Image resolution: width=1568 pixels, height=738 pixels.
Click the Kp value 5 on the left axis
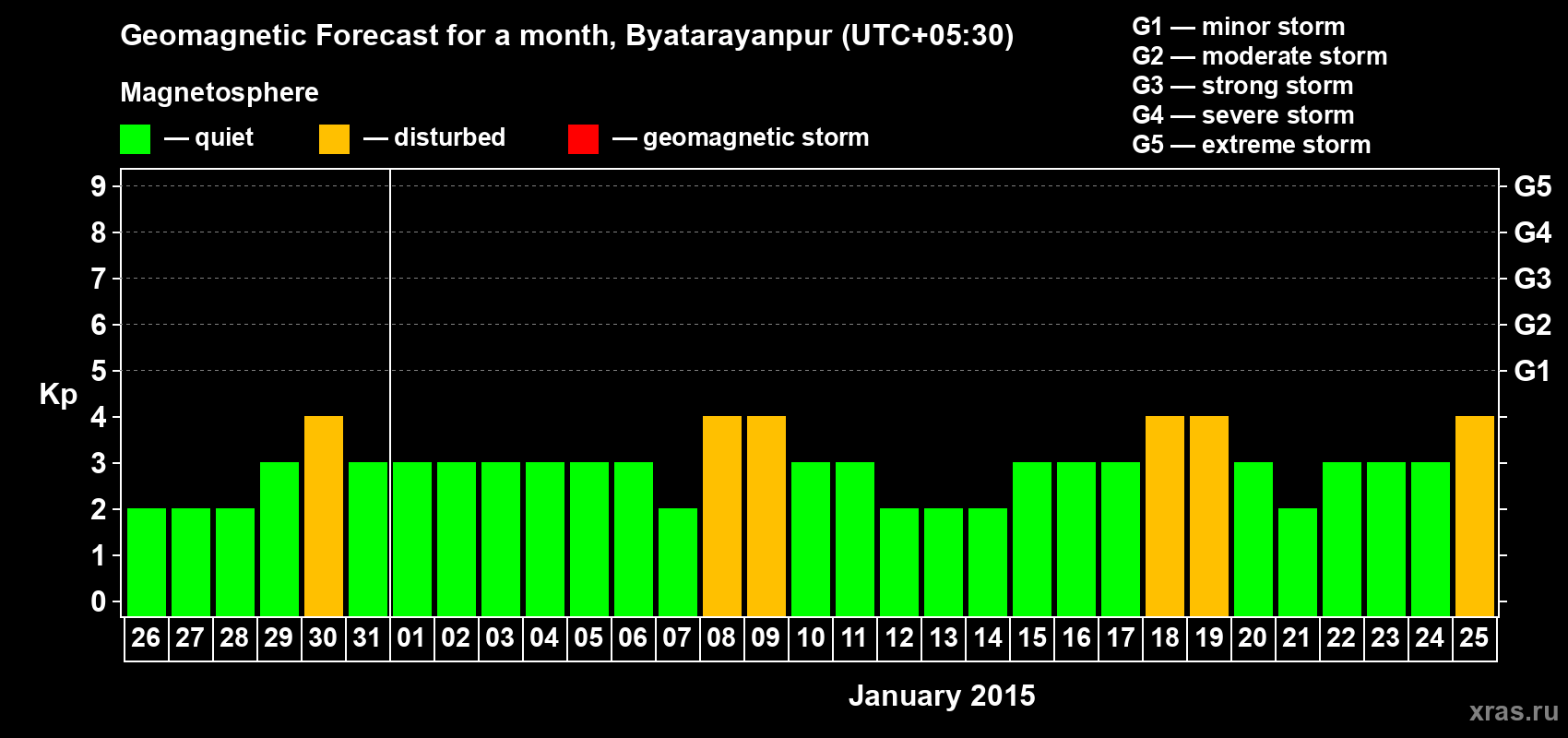[x=99, y=371]
